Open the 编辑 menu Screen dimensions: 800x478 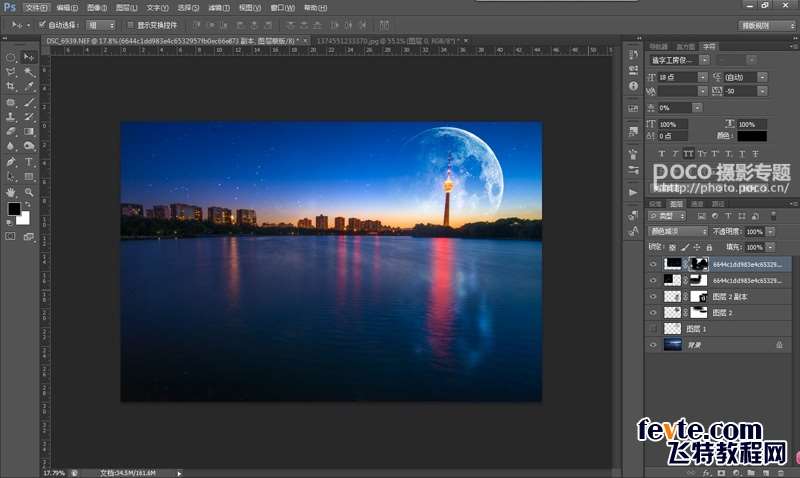pyautogui.click(x=67, y=8)
